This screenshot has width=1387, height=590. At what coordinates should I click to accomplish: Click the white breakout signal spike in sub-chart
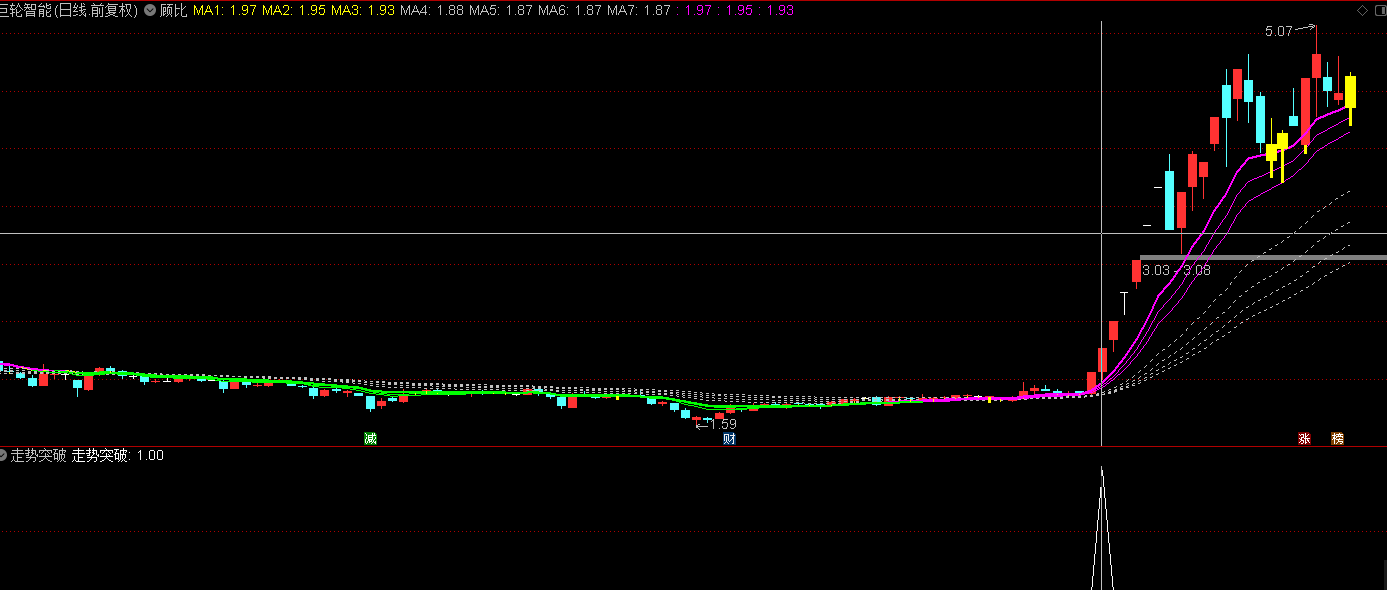(1102, 528)
